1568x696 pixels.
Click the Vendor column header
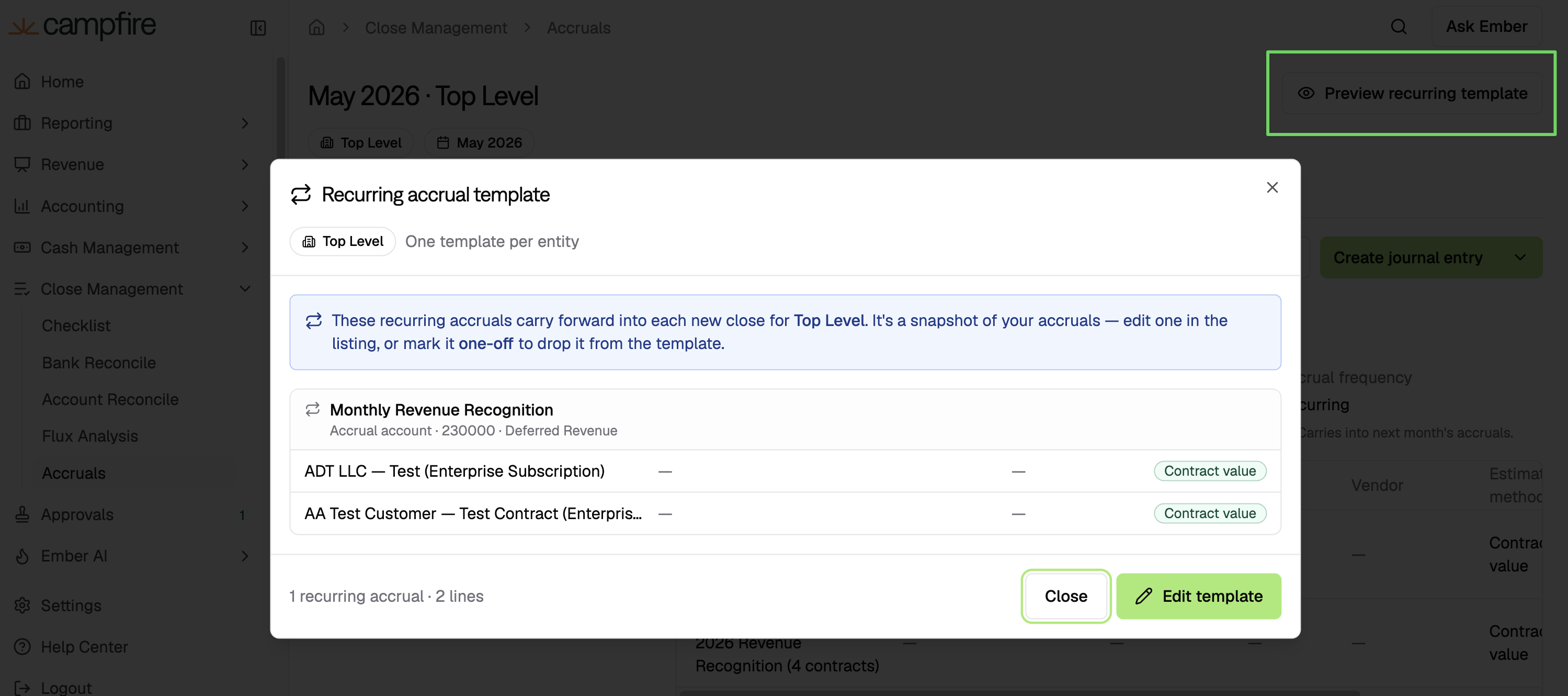click(1377, 485)
